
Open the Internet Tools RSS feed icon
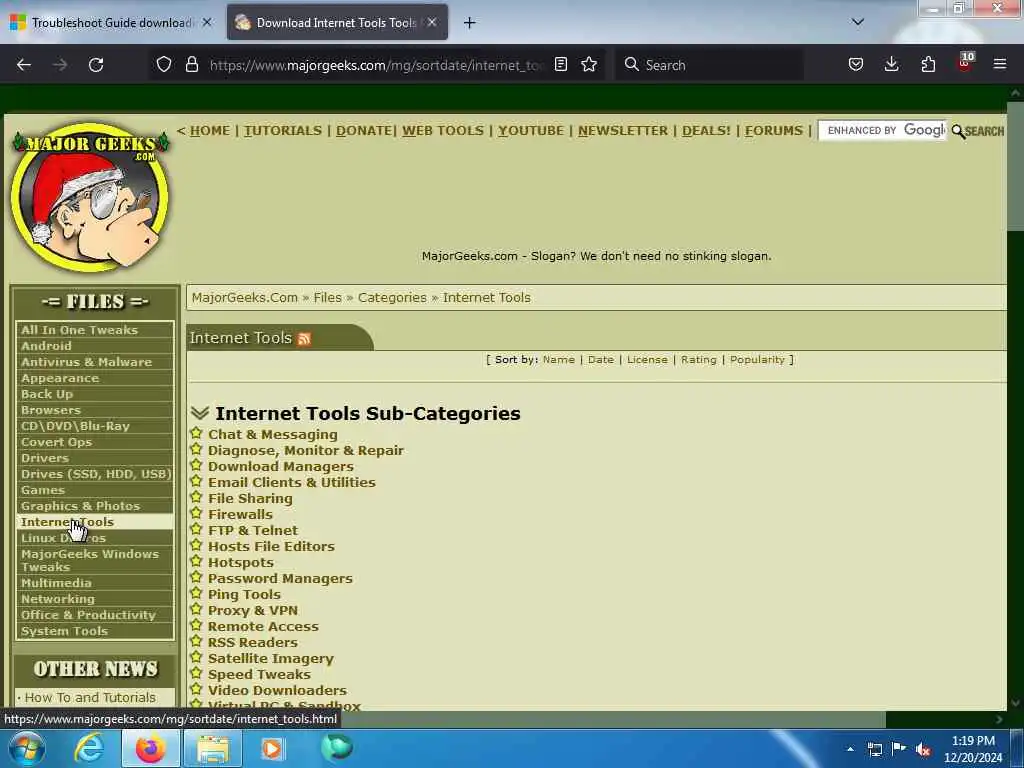304,338
